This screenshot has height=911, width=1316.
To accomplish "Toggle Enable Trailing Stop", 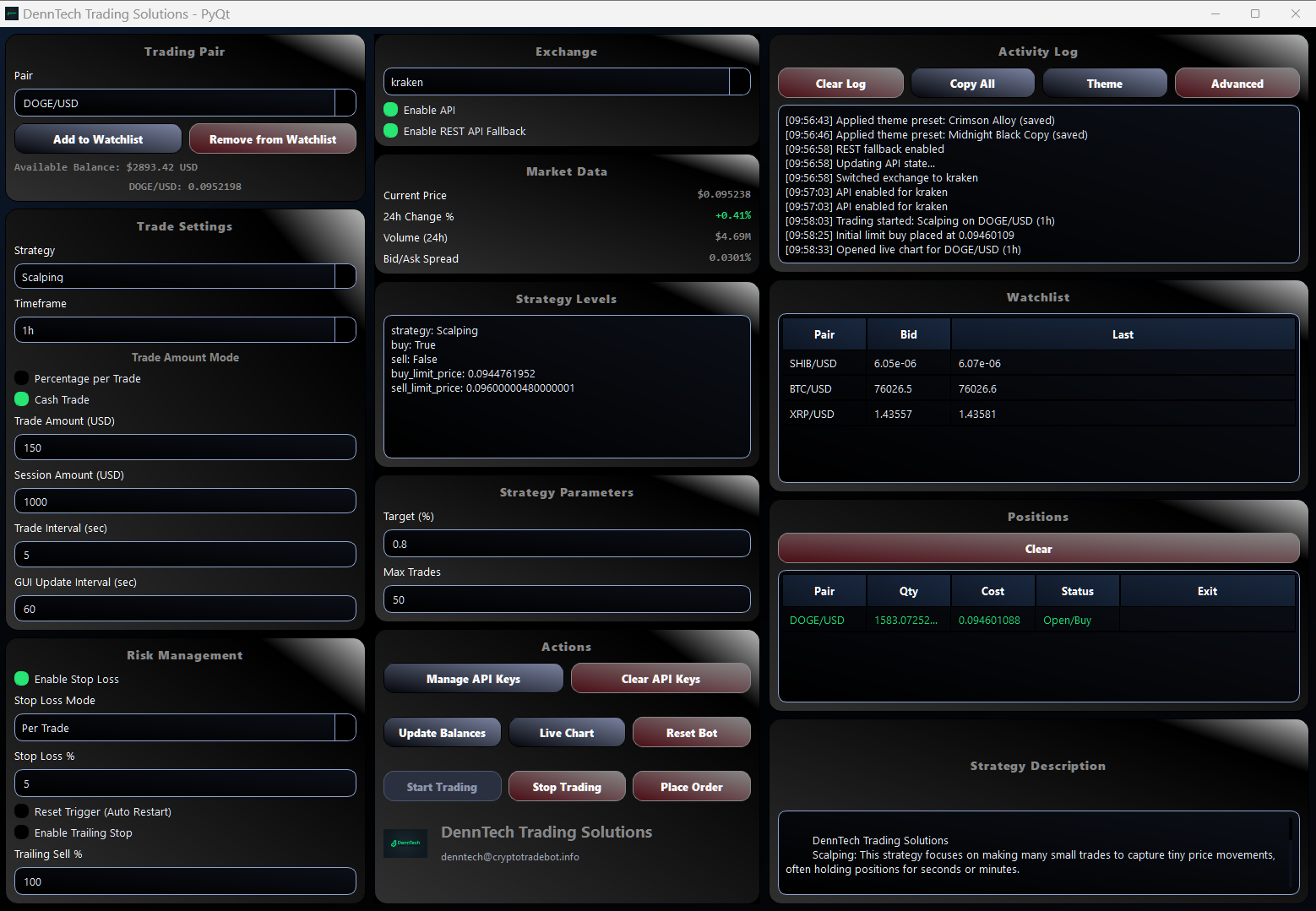I will coord(20,832).
